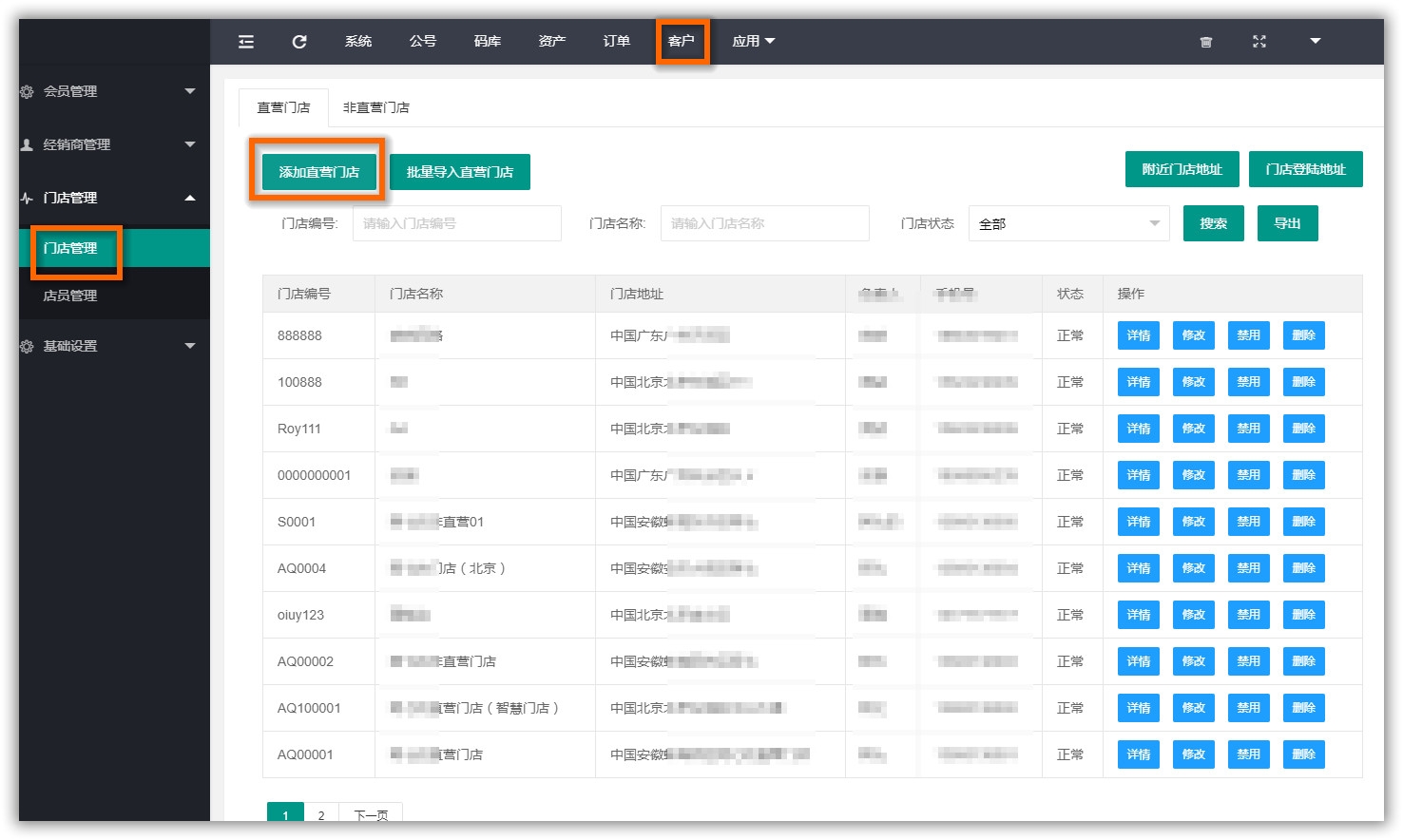This screenshot has height=840, width=1403.
Task: Open the 公号 top menu
Action: (423, 41)
